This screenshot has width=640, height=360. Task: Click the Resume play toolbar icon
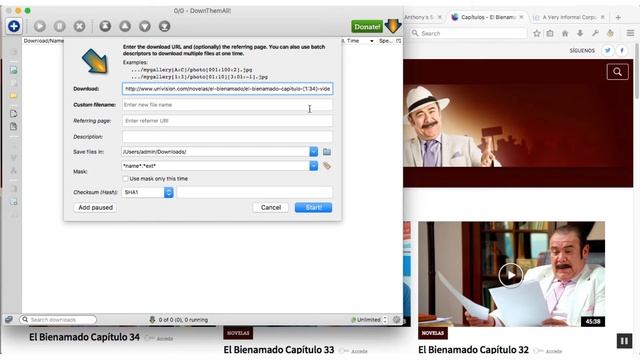point(40,26)
